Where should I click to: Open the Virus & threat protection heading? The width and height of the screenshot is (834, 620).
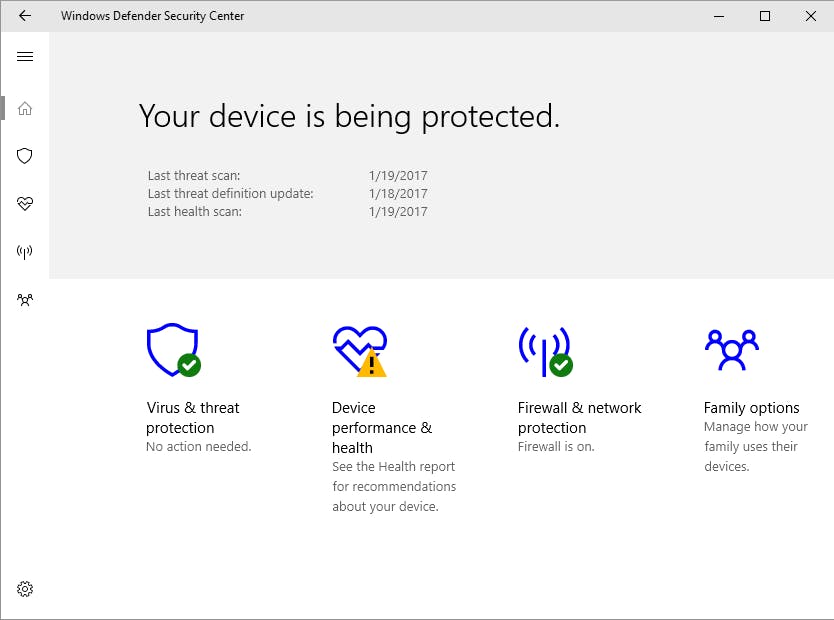pyautogui.click(x=193, y=418)
